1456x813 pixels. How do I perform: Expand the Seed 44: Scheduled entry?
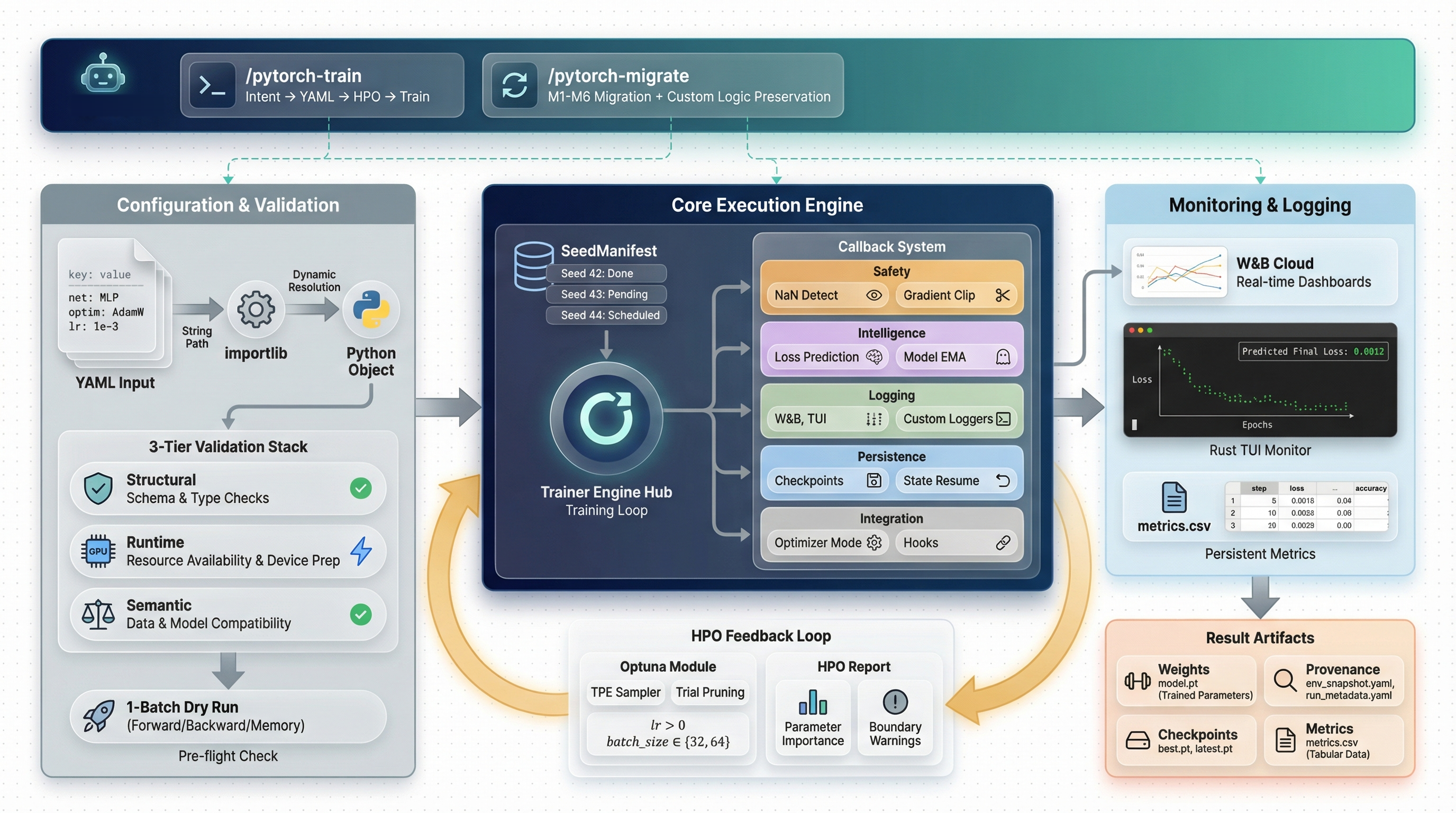pyautogui.click(x=606, y=315)
